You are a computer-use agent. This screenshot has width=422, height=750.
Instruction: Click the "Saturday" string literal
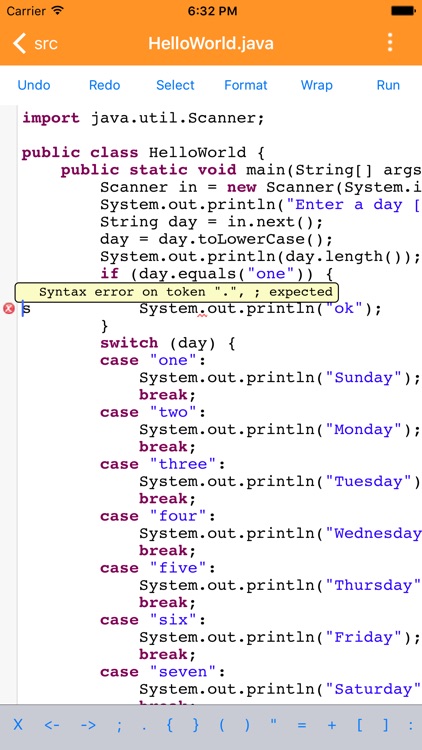[x=373, y=689]
